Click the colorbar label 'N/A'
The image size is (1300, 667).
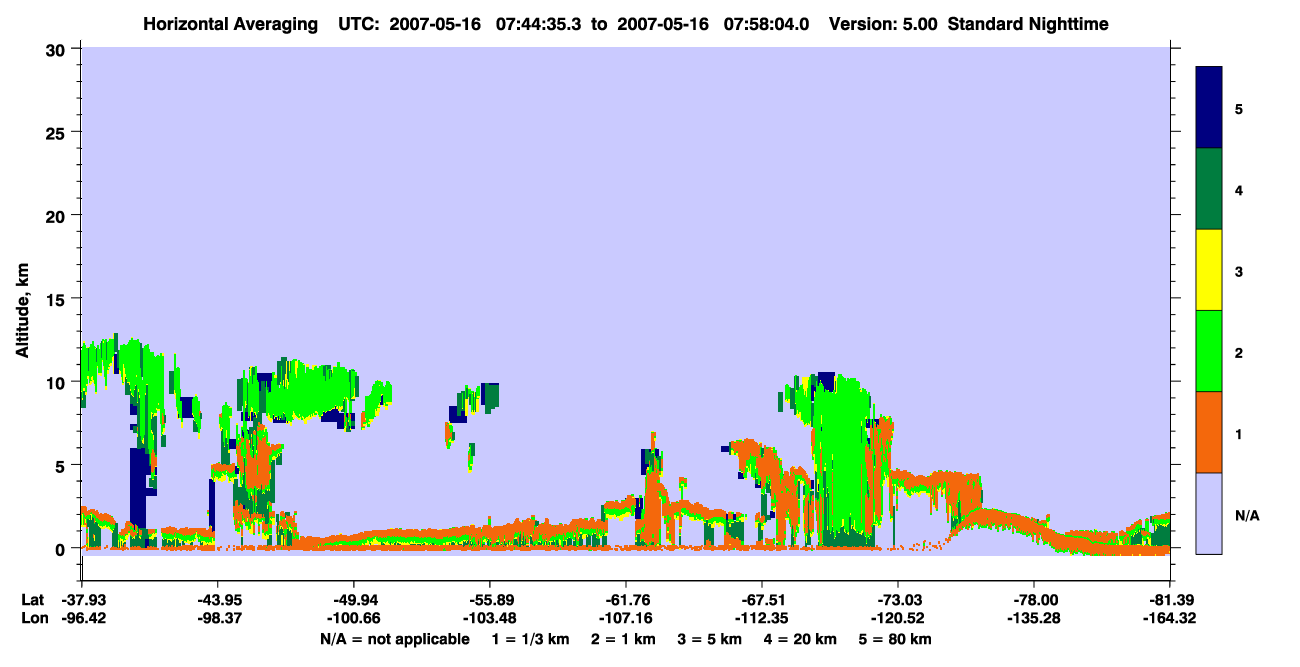coord(1247,515)
